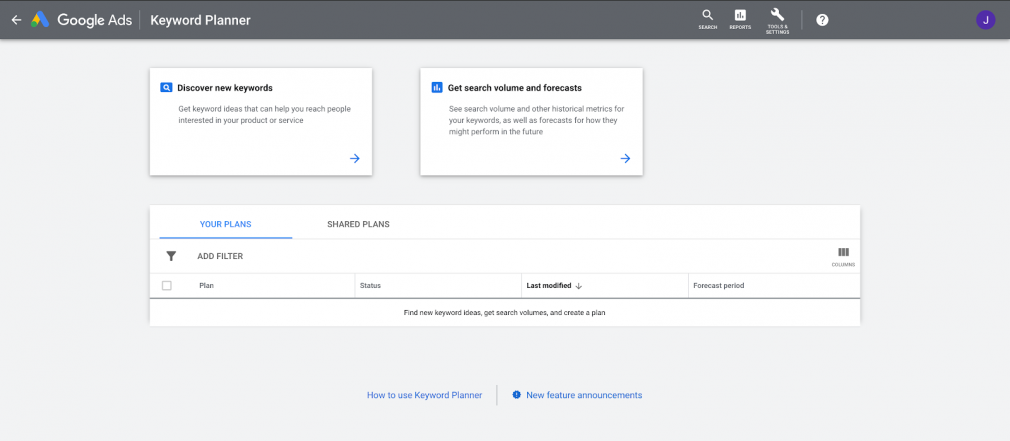
Task: Click the Keyword Planner title
Action: point(200,20)
